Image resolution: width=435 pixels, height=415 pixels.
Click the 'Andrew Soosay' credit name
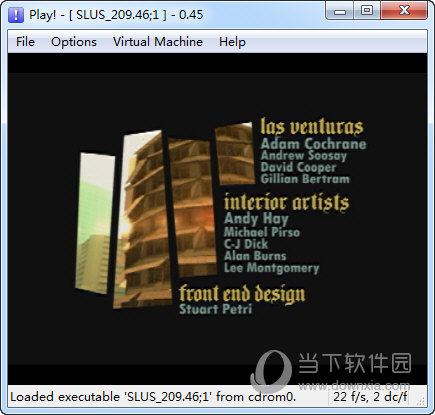(304, 155)
